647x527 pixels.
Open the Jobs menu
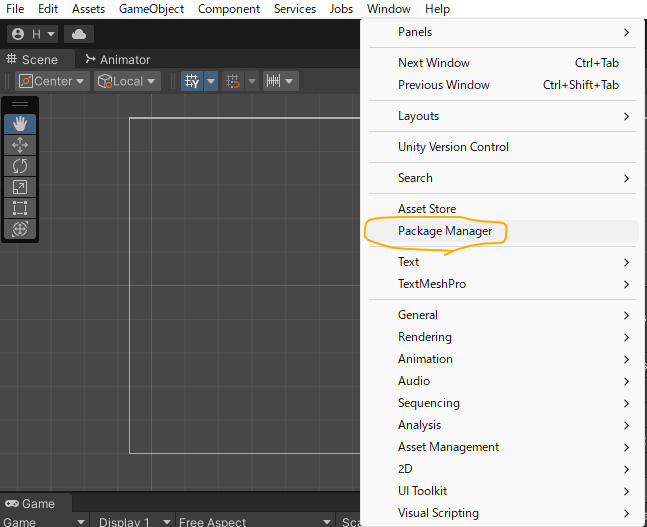[x=341, y=9]
